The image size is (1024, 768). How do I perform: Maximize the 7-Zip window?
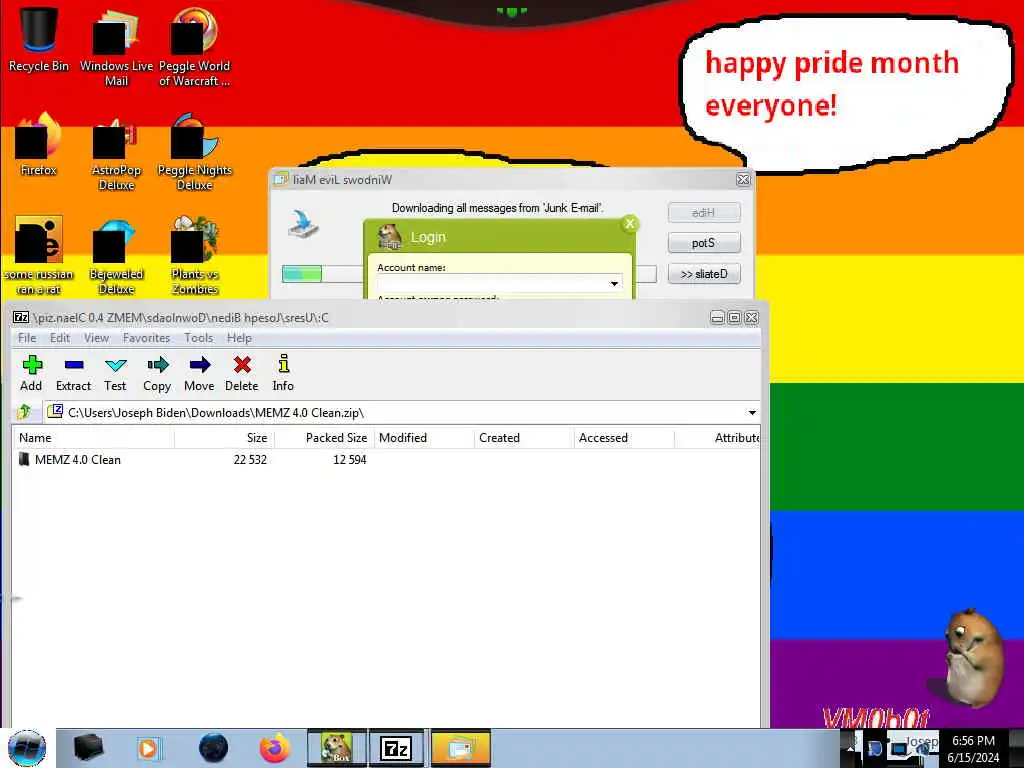(x=734, y=317)
